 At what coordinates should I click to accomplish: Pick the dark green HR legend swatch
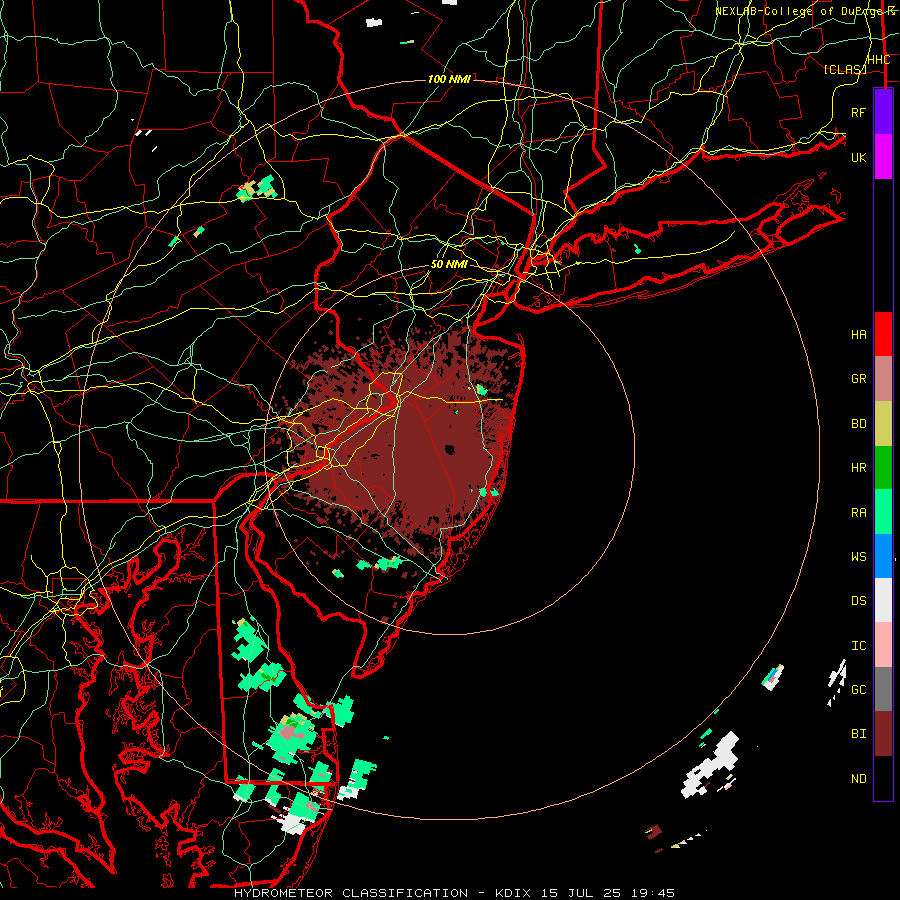pyautogui.click(x=883, y=467)
